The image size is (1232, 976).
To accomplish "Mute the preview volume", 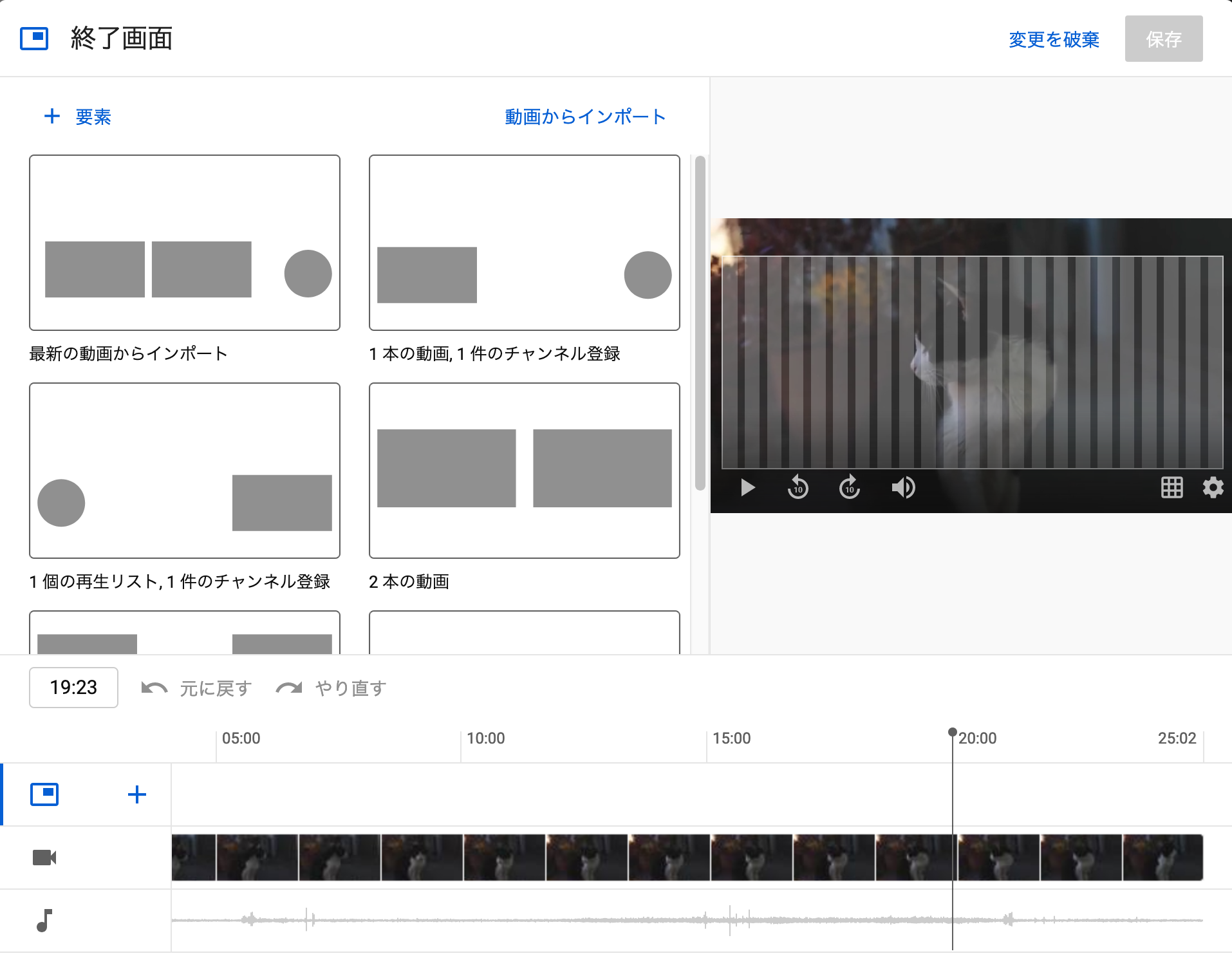I will (x=903, y=487).
